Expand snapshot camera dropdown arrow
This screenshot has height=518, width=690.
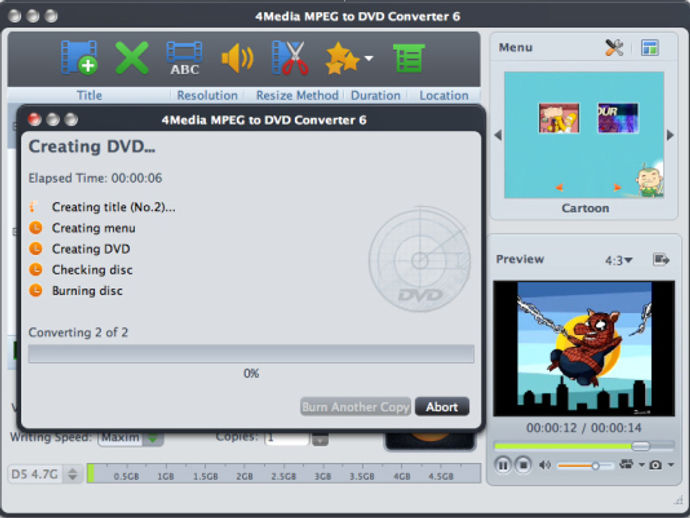click(671, 465)
